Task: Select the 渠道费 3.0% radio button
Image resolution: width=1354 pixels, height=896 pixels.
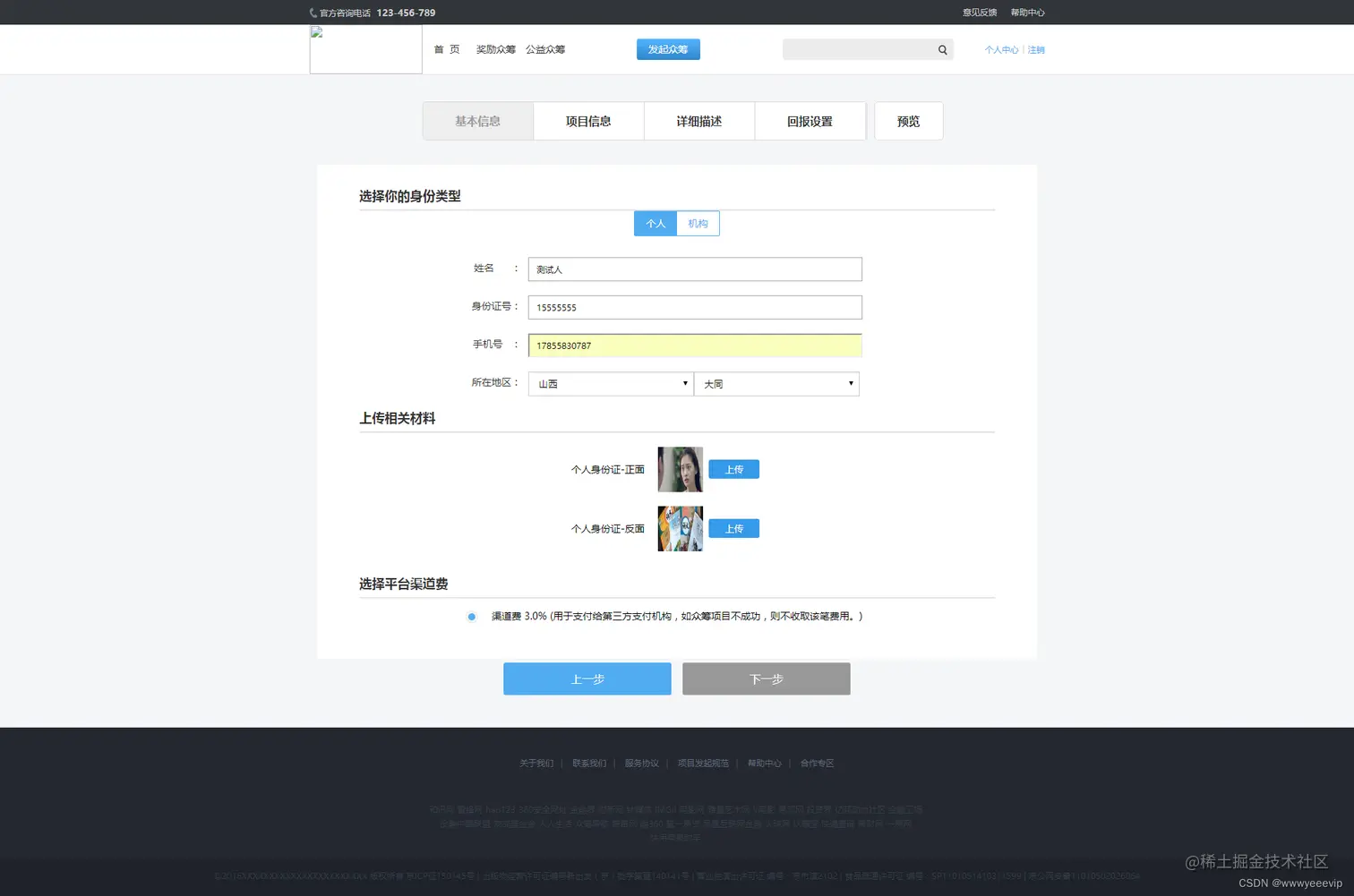Action: coord(471,617)
